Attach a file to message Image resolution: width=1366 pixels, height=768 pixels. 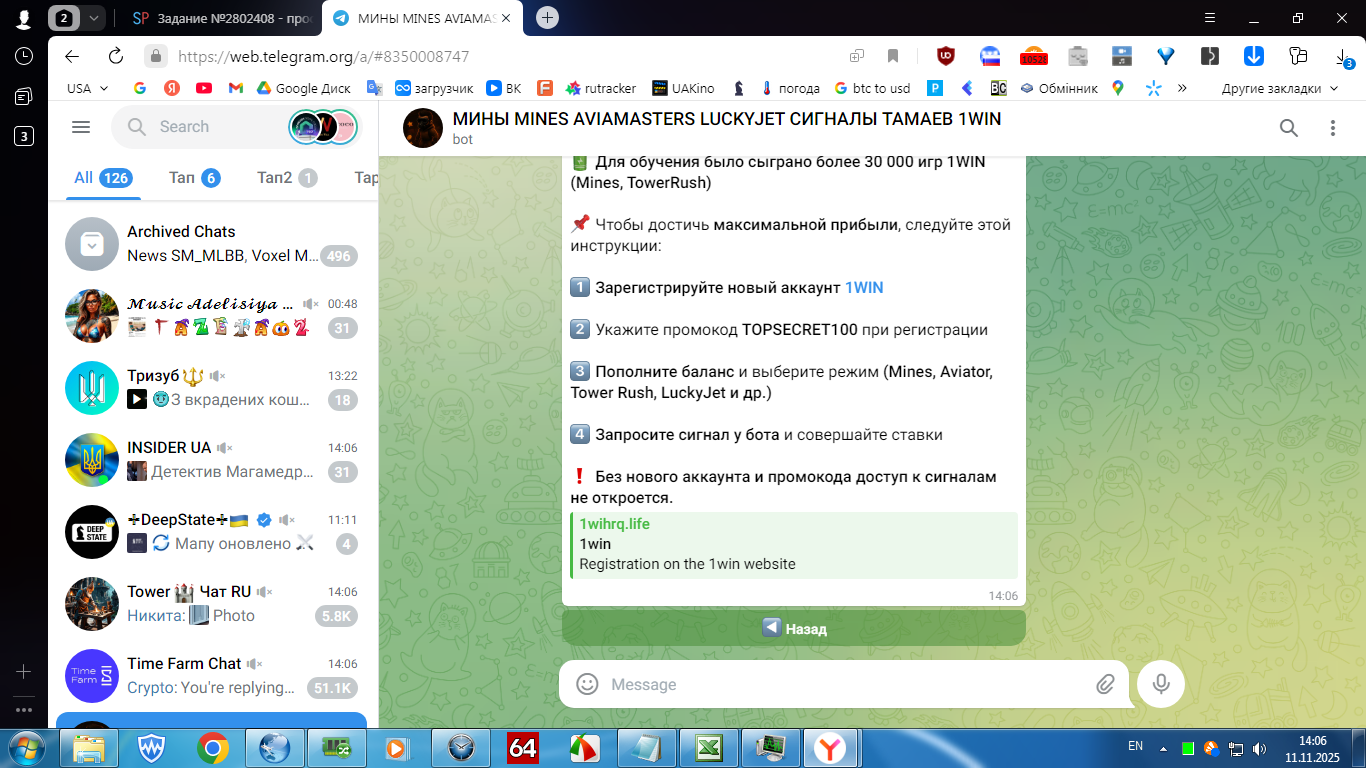1105,684
